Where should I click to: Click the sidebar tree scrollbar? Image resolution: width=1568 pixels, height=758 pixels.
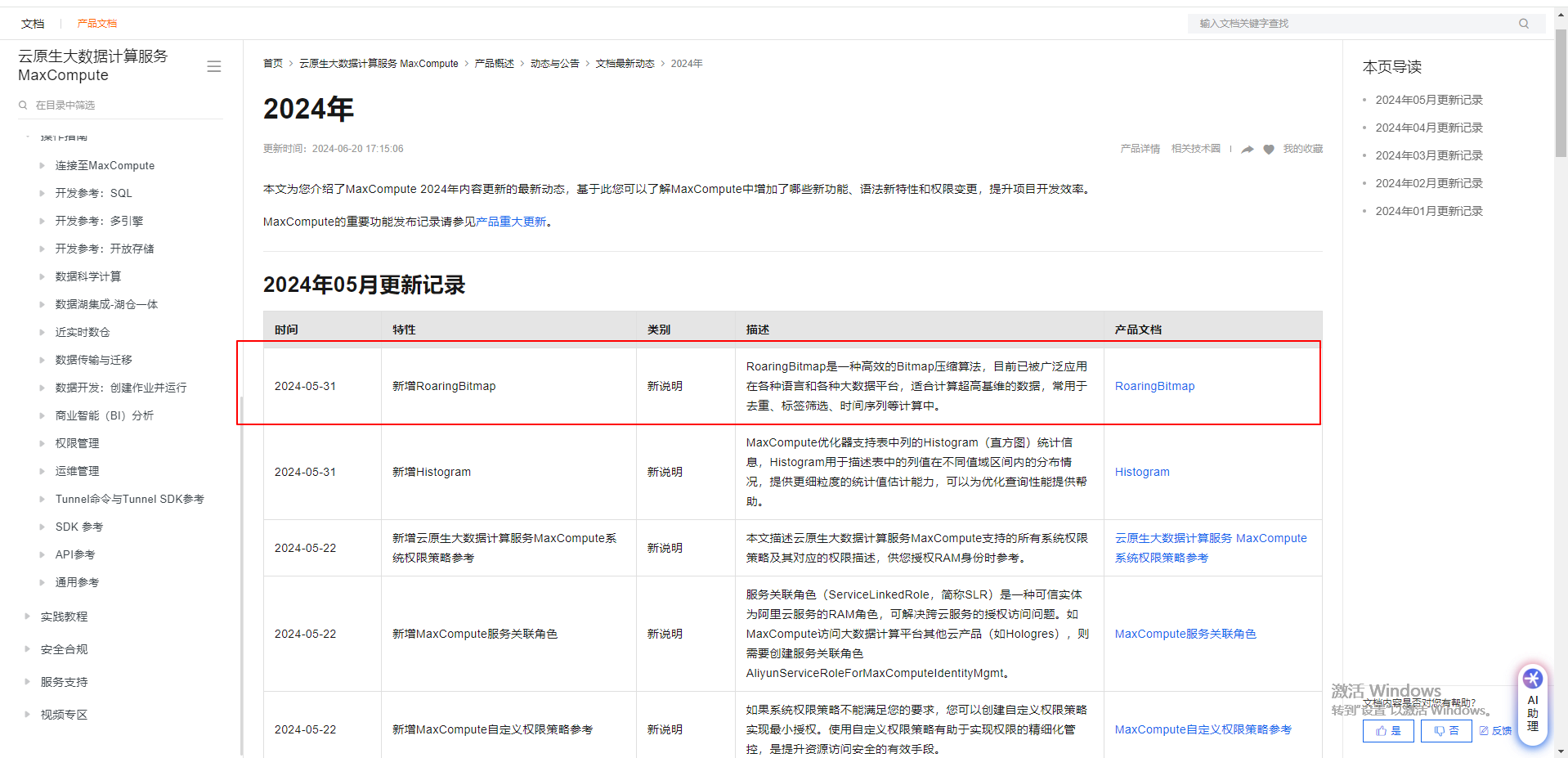[x=241, y=576]
